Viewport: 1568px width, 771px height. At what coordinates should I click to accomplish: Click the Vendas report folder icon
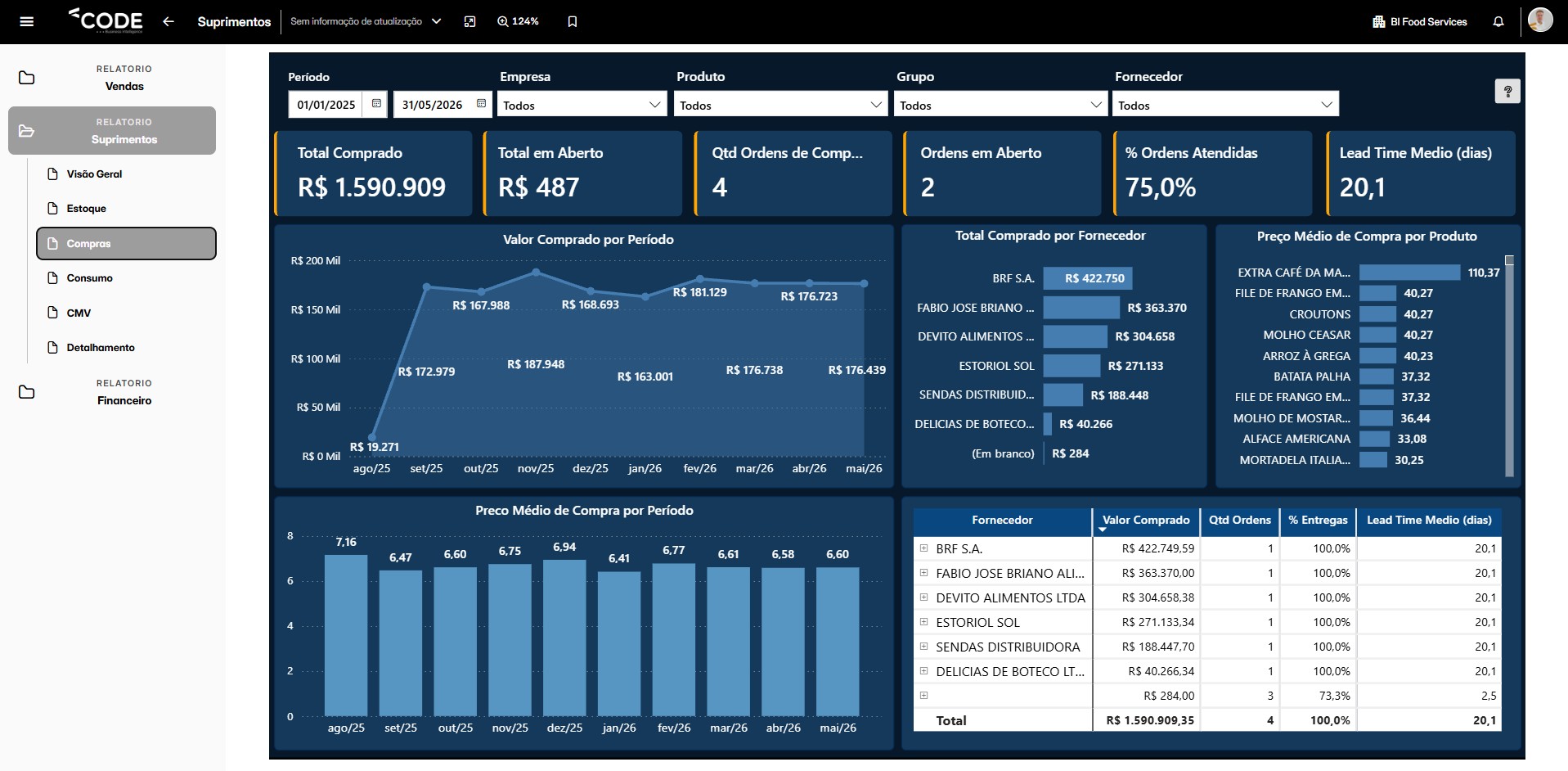26,78
